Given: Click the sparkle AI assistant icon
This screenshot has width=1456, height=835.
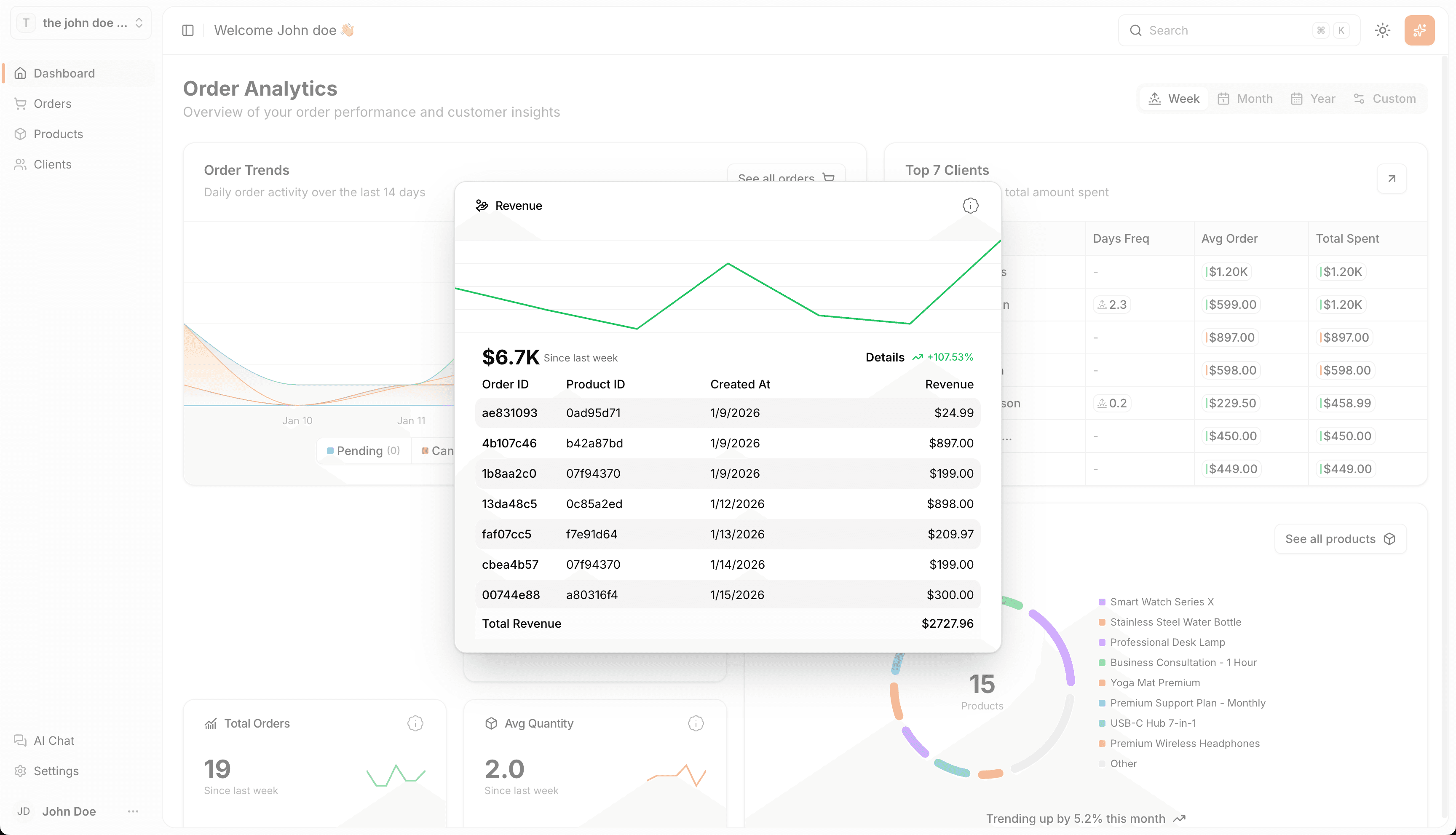Looking at the screenshot, I should 1419,30.
